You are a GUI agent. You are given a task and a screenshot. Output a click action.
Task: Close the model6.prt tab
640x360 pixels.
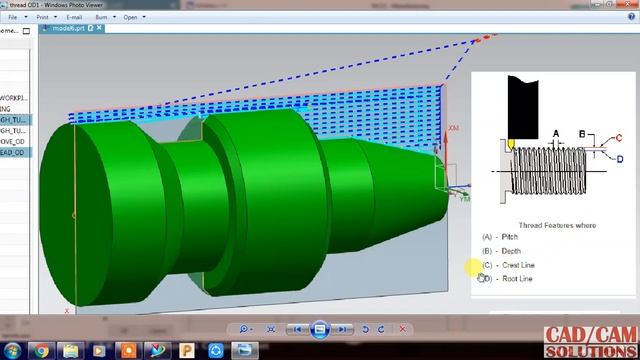coord(99,28)
